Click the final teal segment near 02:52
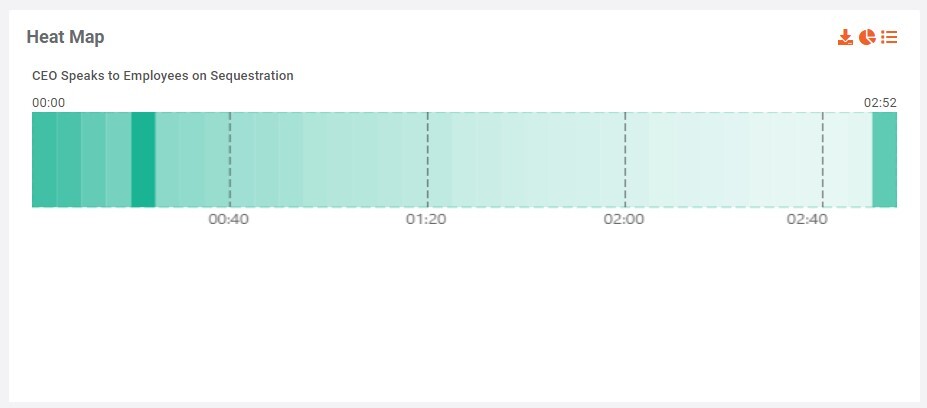Image resolution: width=927 pixels, height=408 pixels. (x=884, y=160)
